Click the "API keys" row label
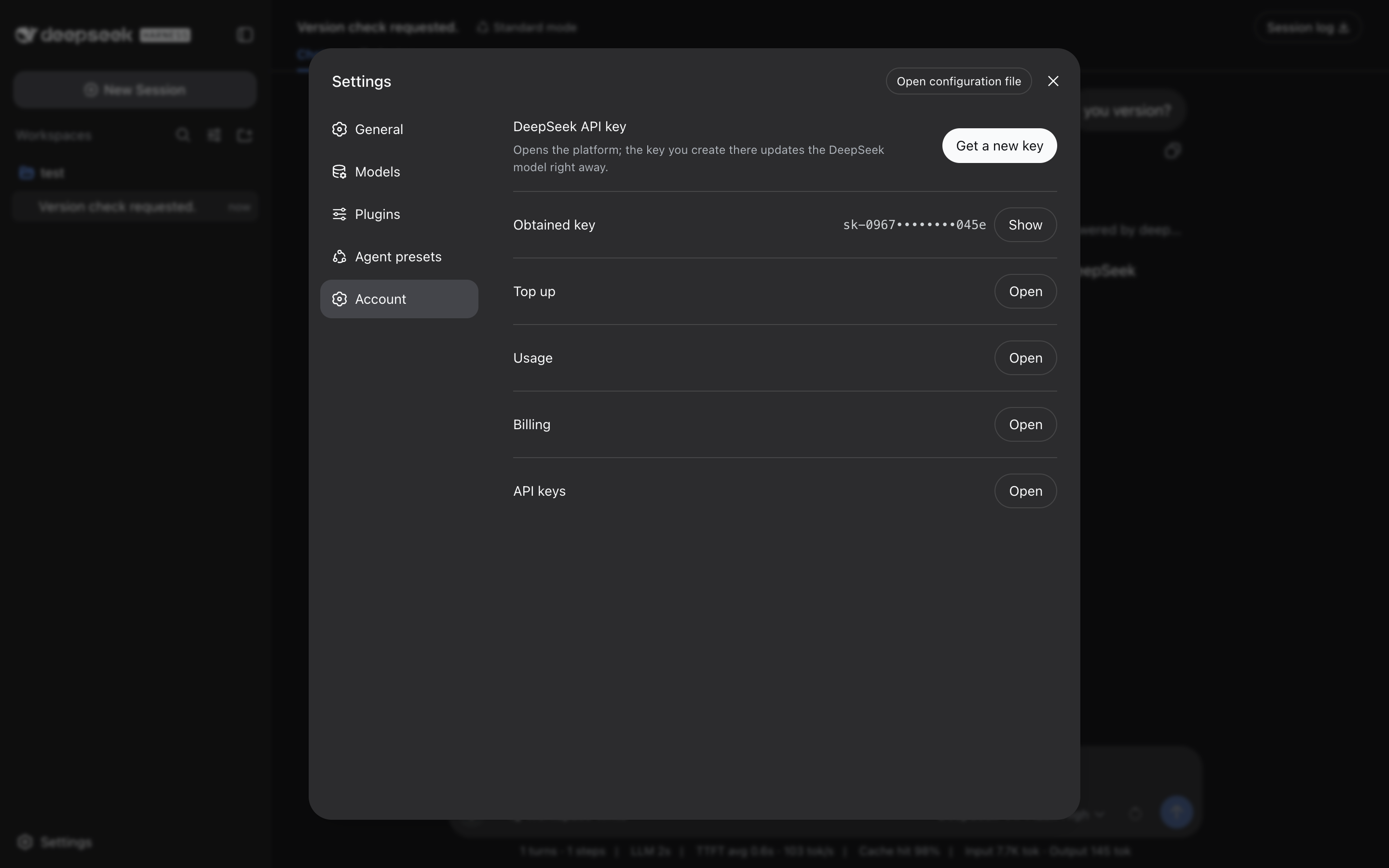Image resolution: width=1389 pixels, height=868 pixels. tap(540, 491)
